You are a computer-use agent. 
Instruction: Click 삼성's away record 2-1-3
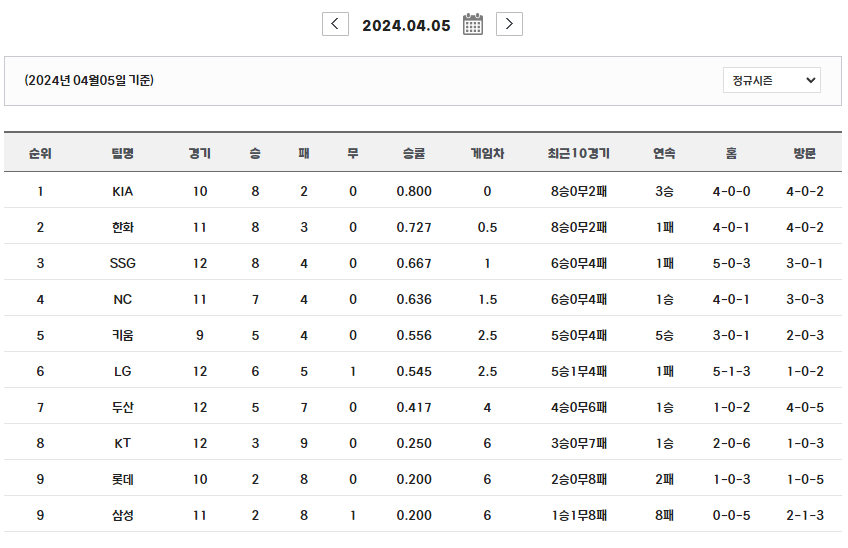coord(805,516)
